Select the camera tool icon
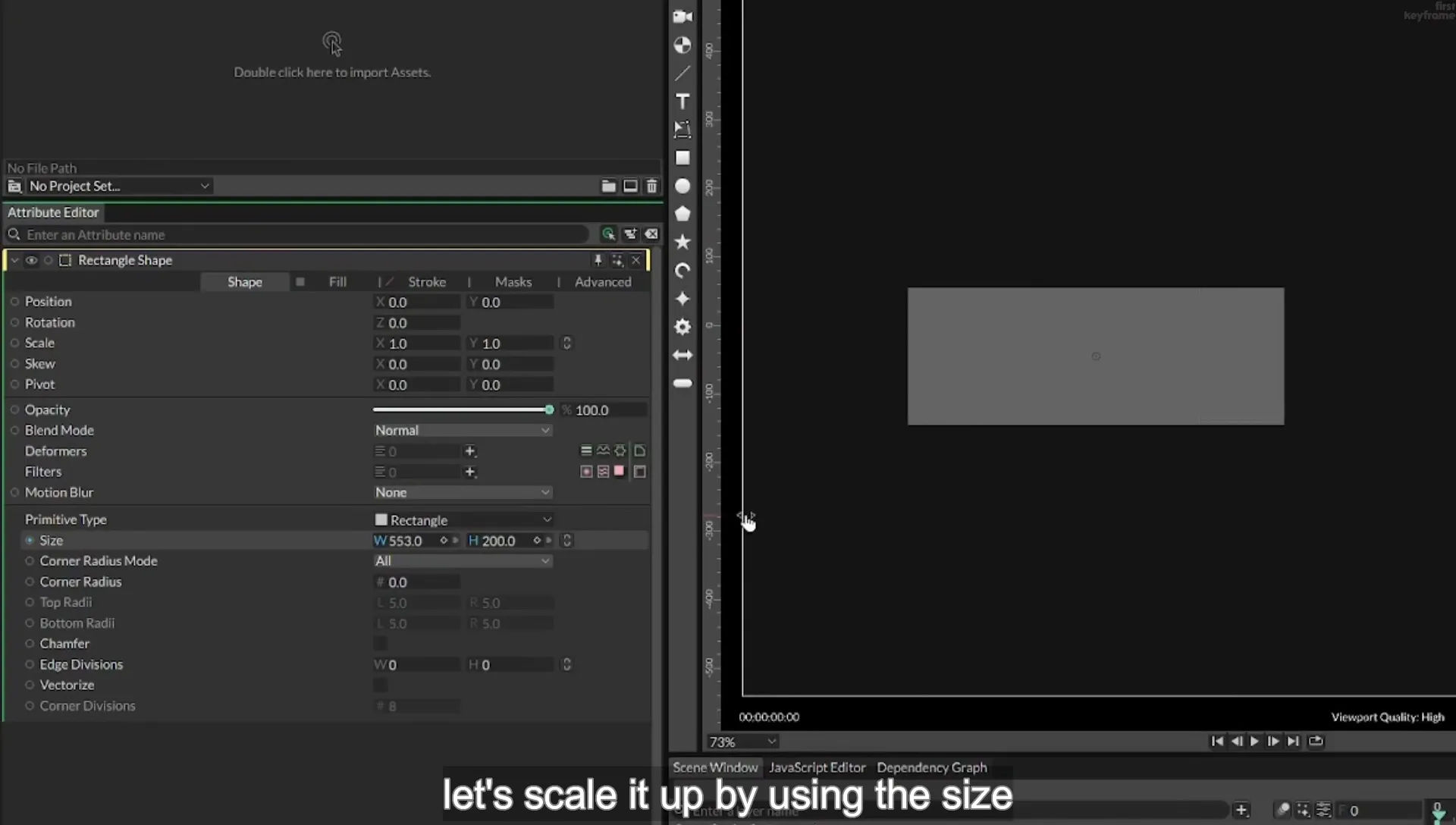Image resolution: width=1456 pixels, height=825 pixels. pos(682,17)
